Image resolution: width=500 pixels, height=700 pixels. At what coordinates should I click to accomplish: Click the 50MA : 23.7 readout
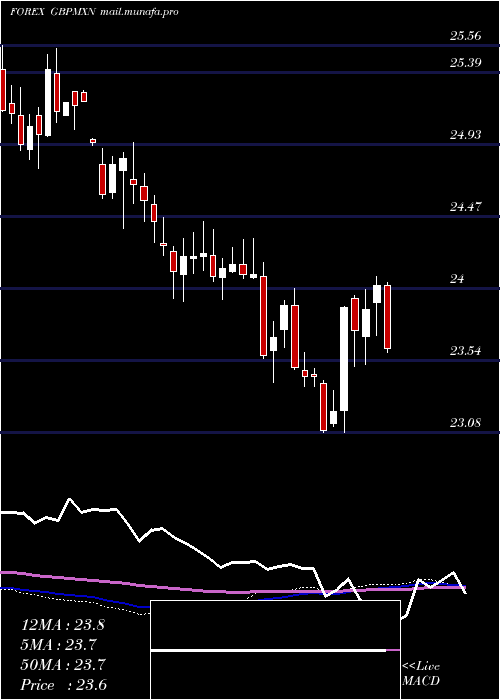(63, 665)
